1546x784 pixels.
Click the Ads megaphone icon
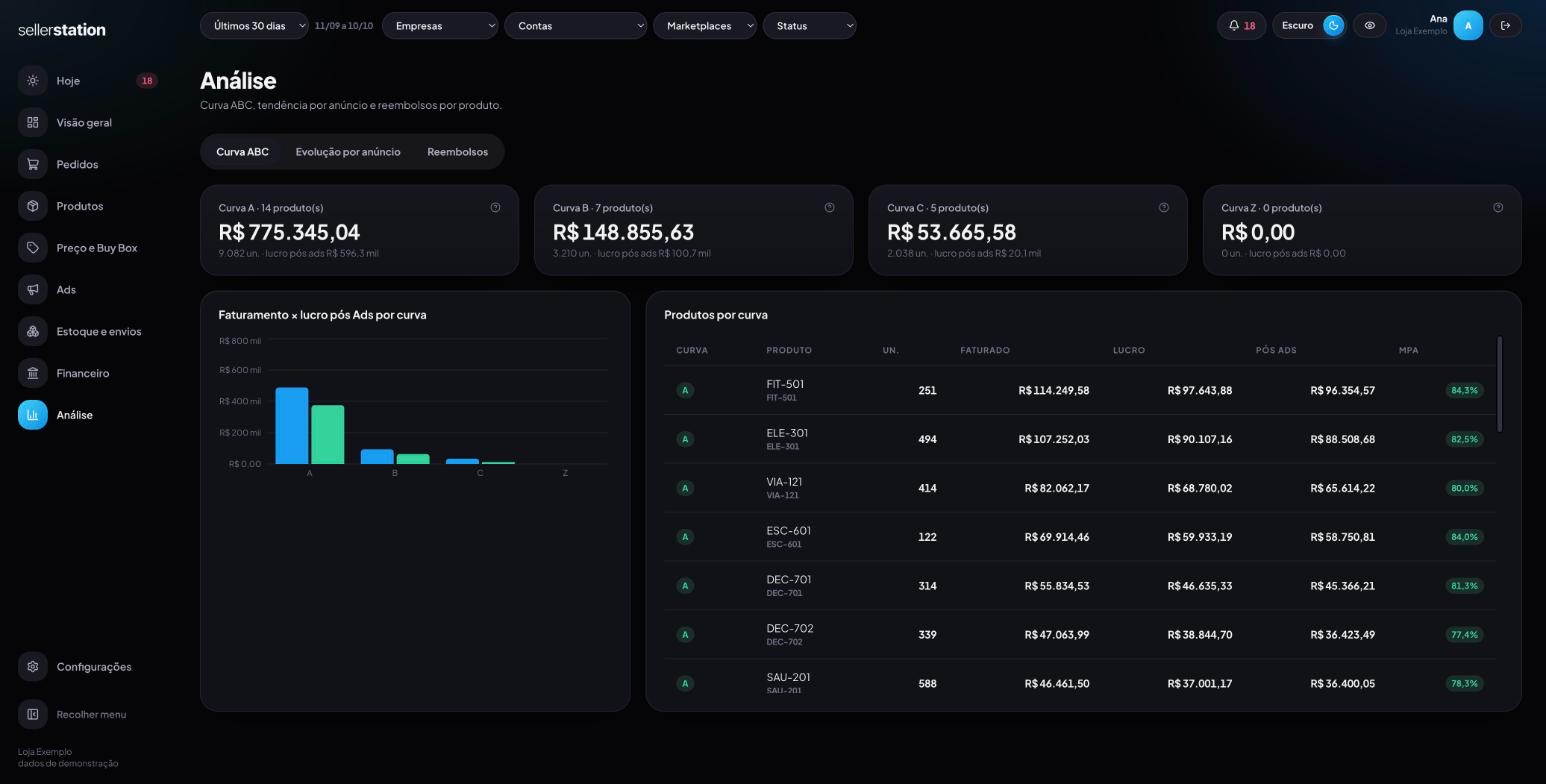(33, 290)
